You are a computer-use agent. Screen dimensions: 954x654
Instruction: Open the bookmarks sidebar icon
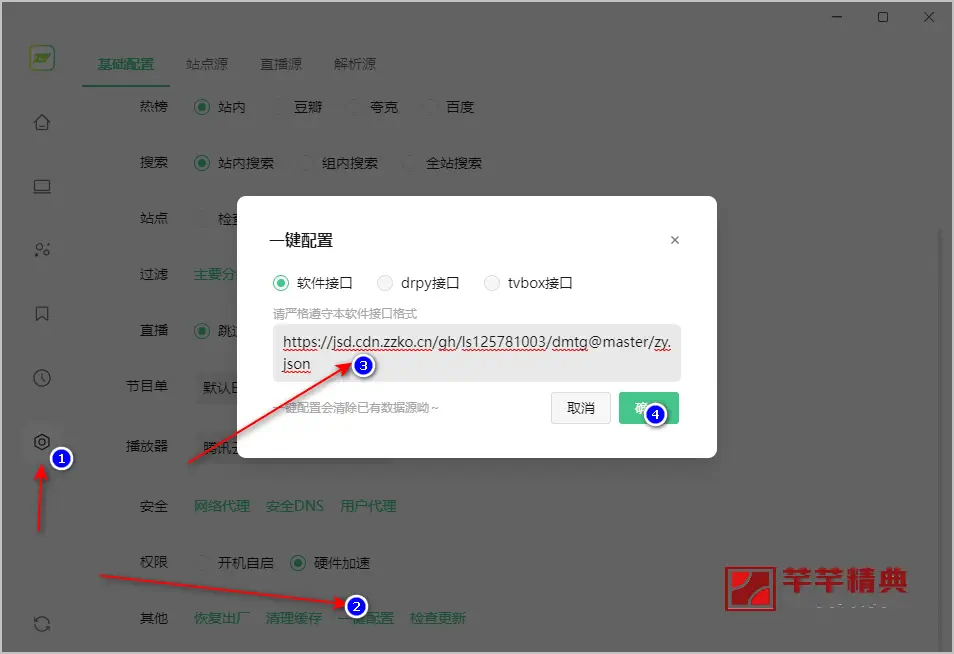42,313
